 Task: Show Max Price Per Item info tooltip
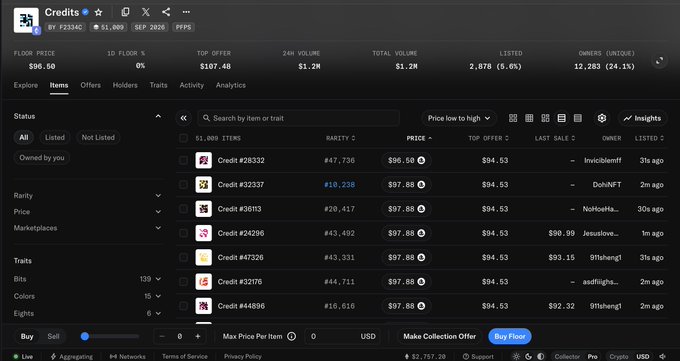click(292, 336)
